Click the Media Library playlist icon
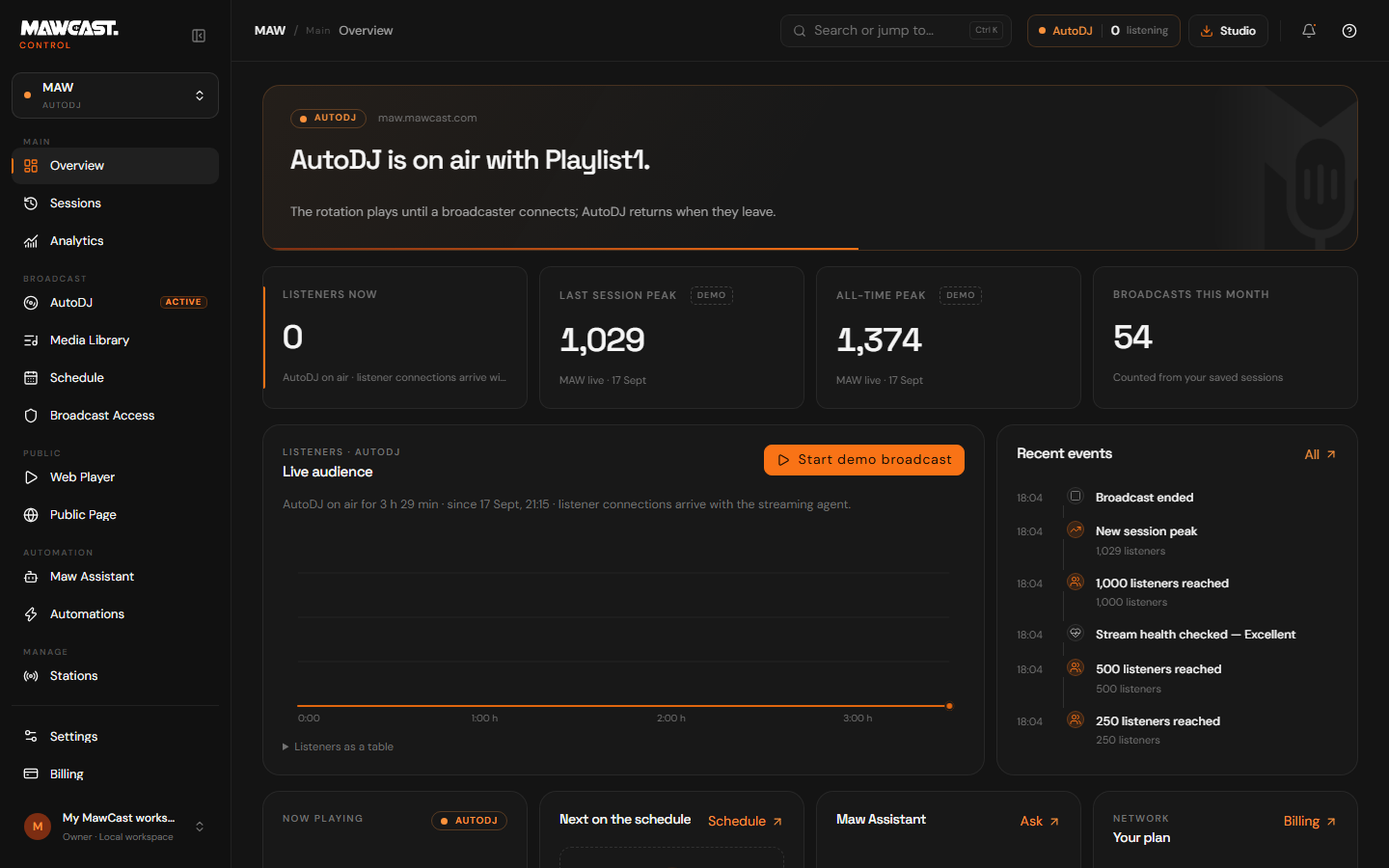 tap(31, 340)
